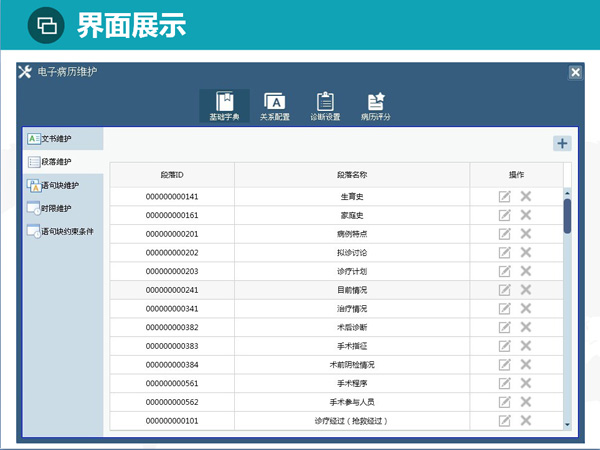The image size is (600, 450).
Task: Delete the 手术参与人员 row
Action: 526,402
